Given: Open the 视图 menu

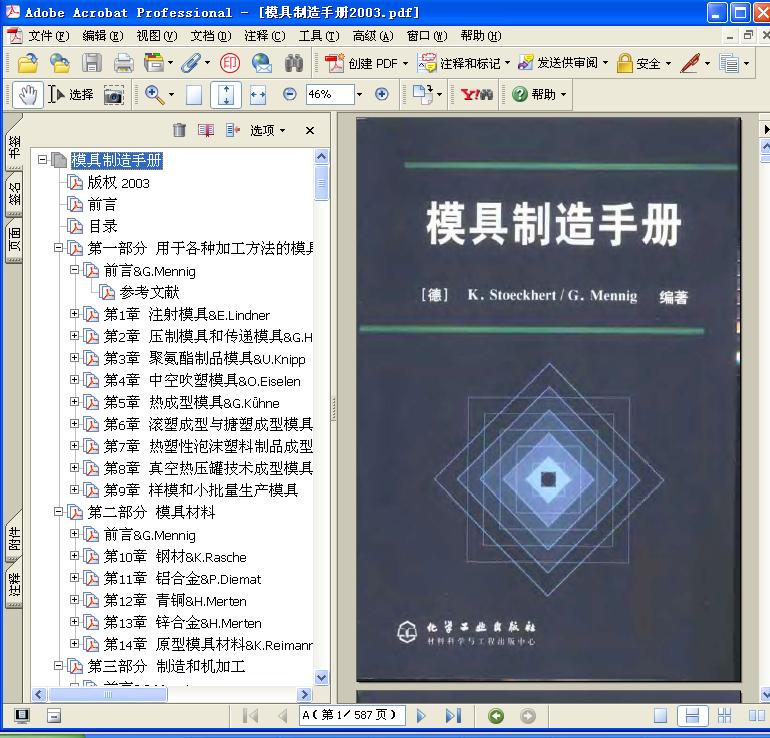Looking at the screenshot, I should (x=157, y=36).
